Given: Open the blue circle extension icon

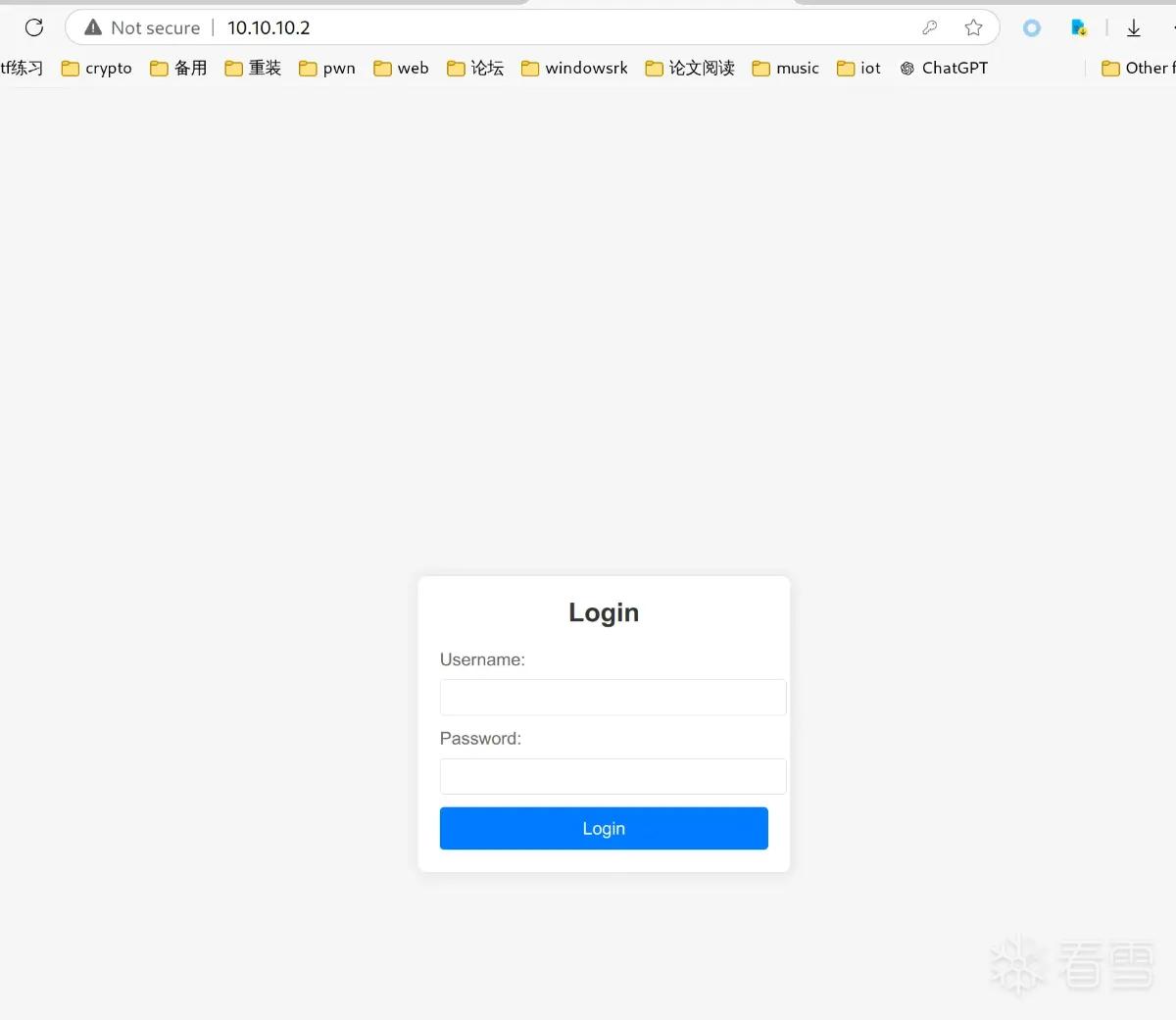Looking at the screenshot, I should [1032, 28].
